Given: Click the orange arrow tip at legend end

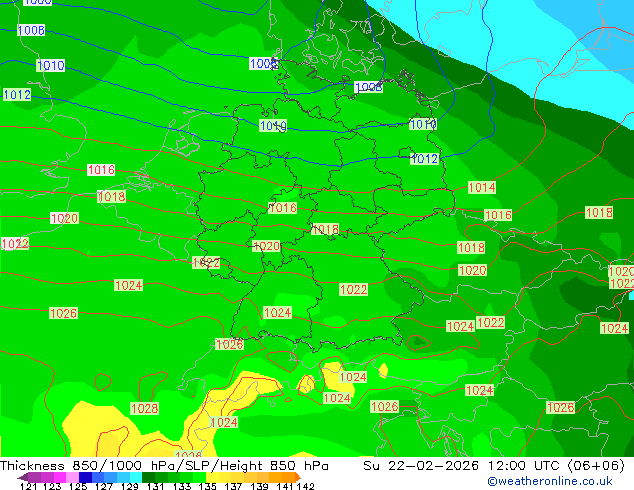Looking at the screenshot, I should [298, 477].
